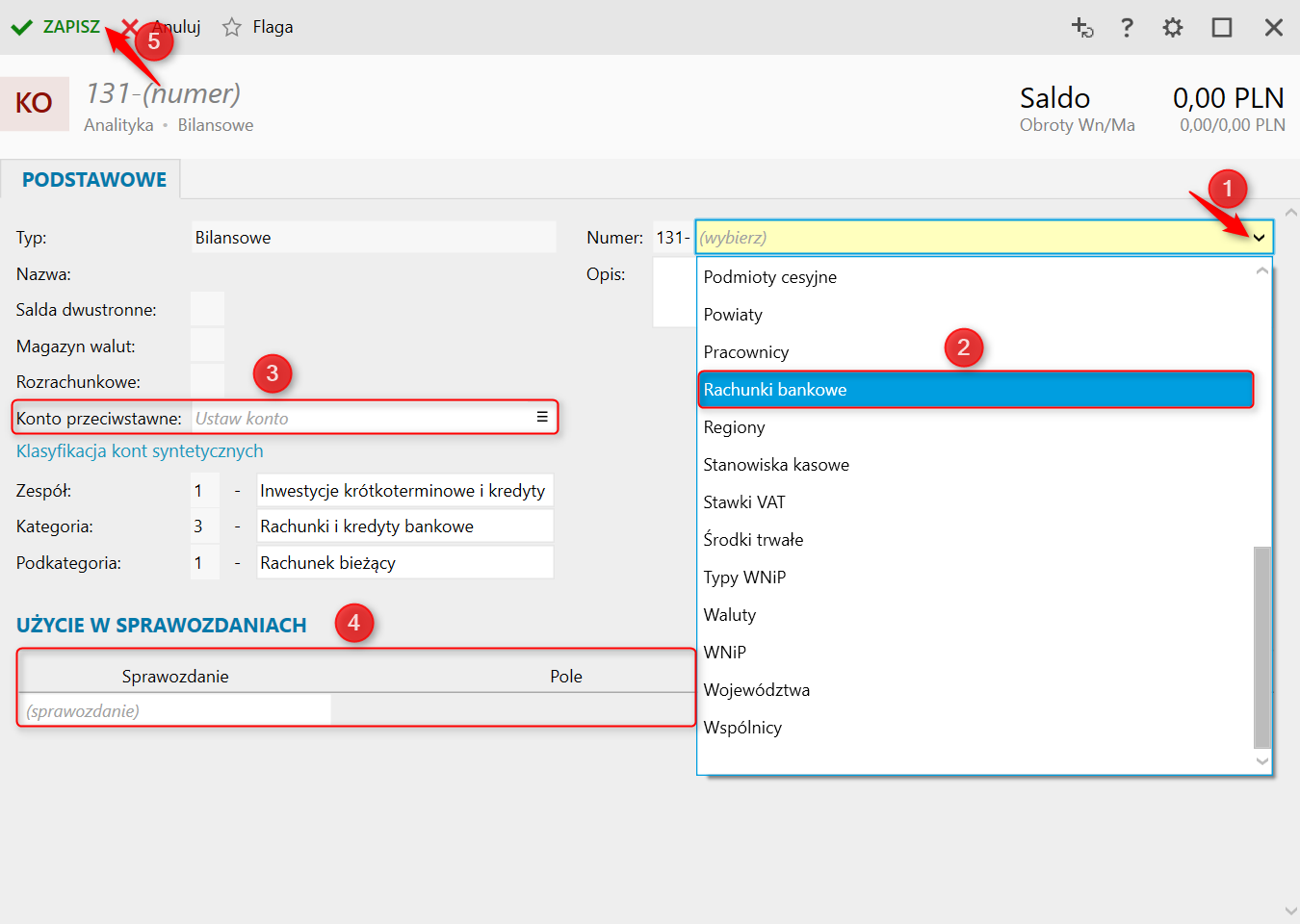The width and height of the screenshot is (1300, 924).
Task: Switch to the PODSTAWOWE tab
Action: pyautogui.click(x=93, y=180)
